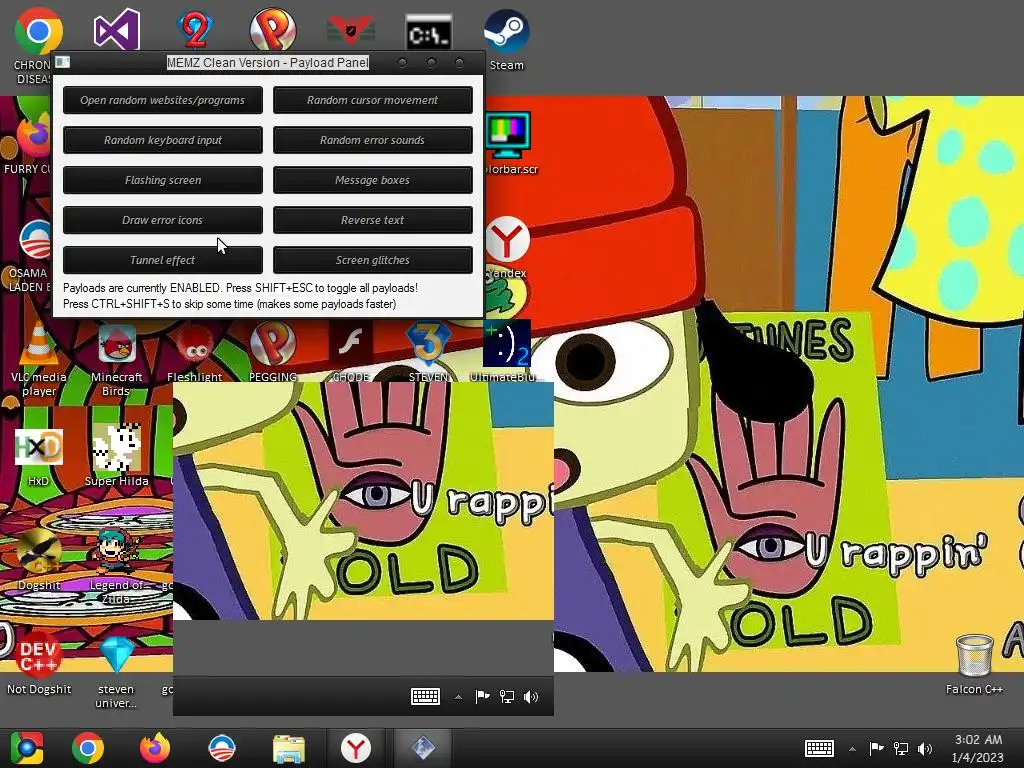Toggle the Random error sounds payload
Image resolution: width=1024 pixels, height=768 pixels.
[372, 140]
